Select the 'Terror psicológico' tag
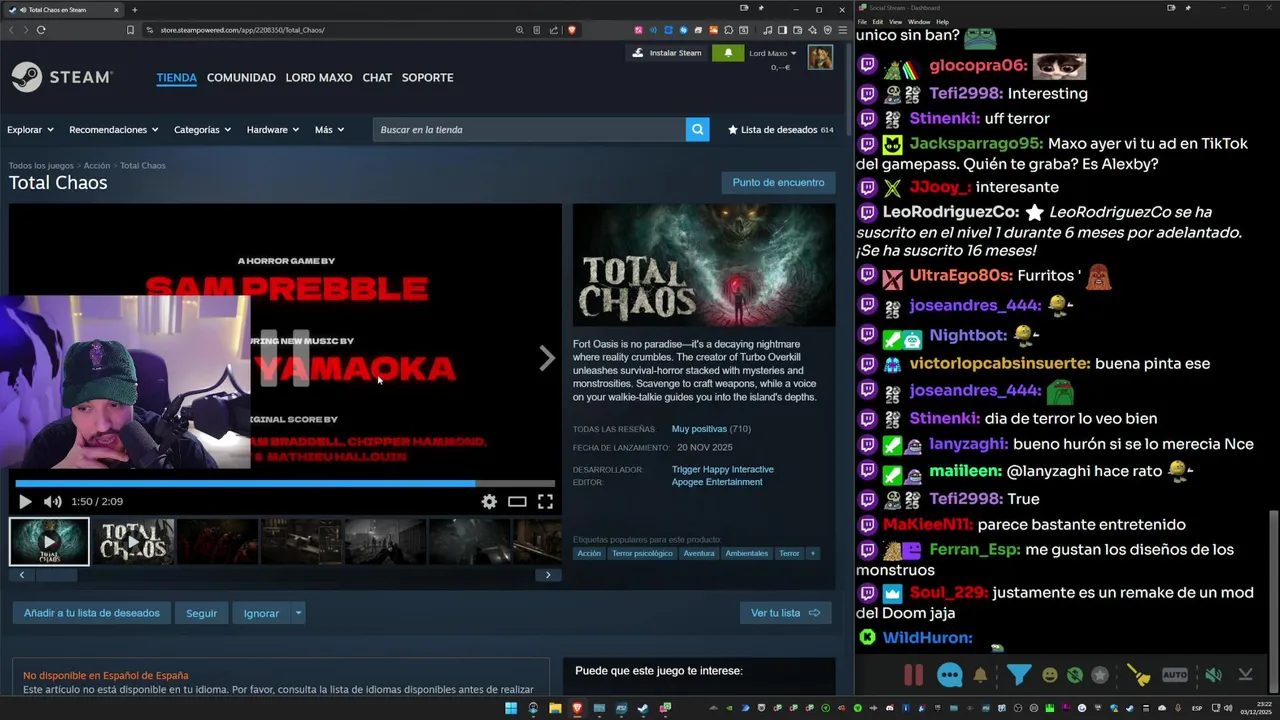This screenshot has width=1280, height=720. (x=642, y=553)
